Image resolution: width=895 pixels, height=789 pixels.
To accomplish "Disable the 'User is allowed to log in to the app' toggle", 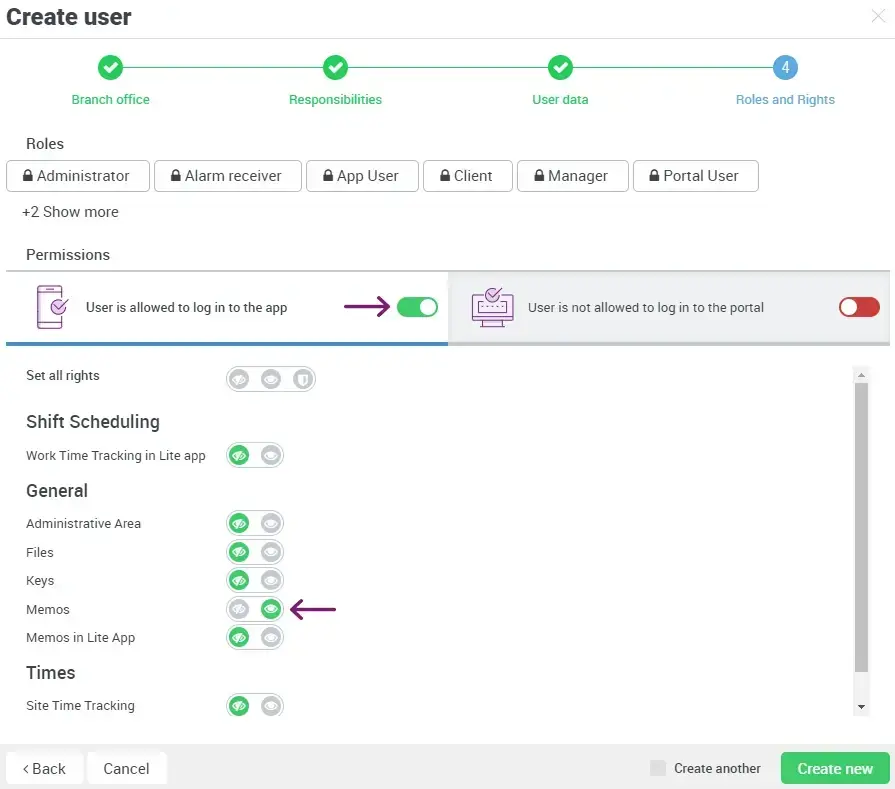I will 417,307.
